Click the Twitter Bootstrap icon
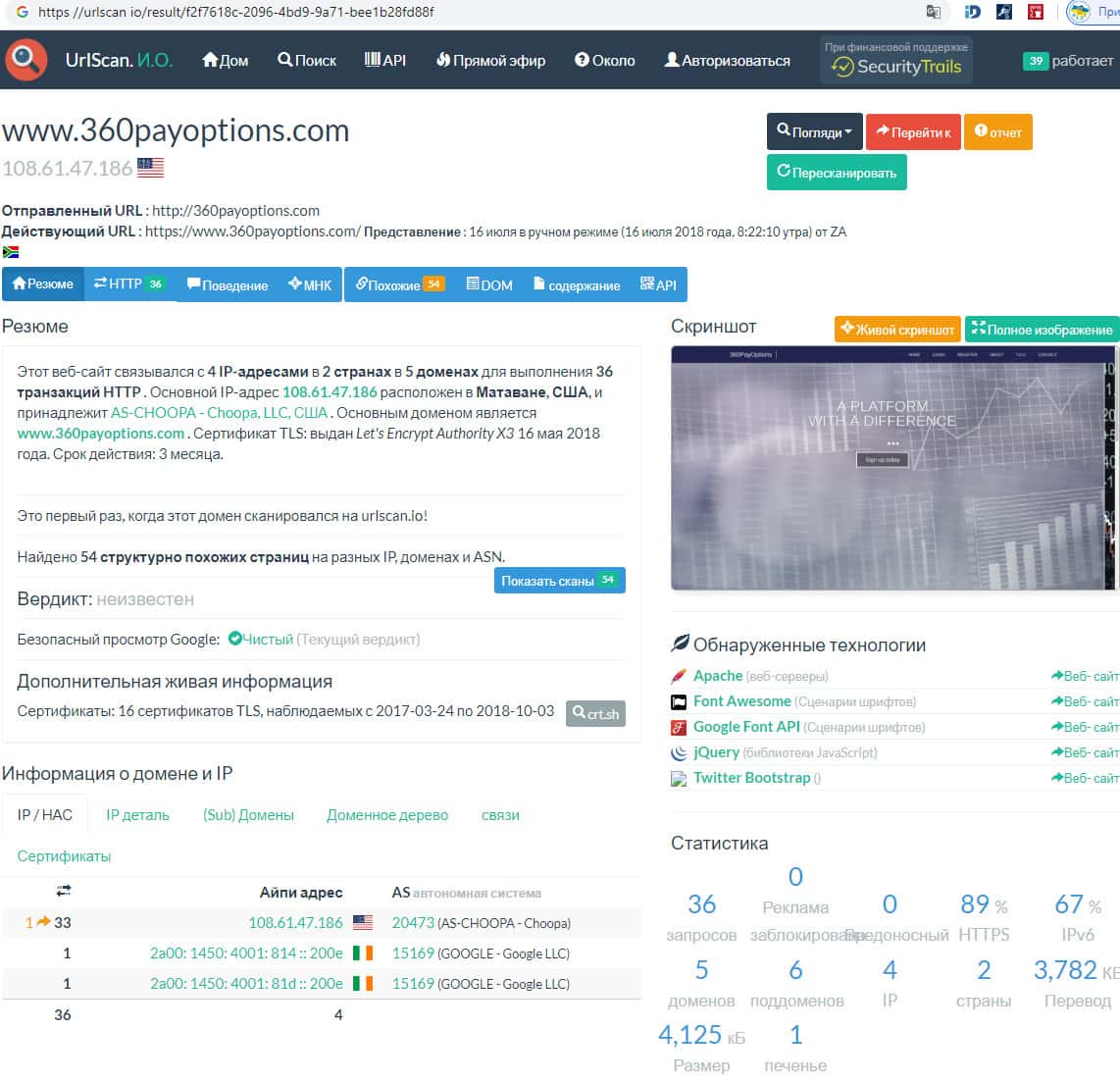The height and width of the screenshot is (1082, 1120). (x=679, y=778)
